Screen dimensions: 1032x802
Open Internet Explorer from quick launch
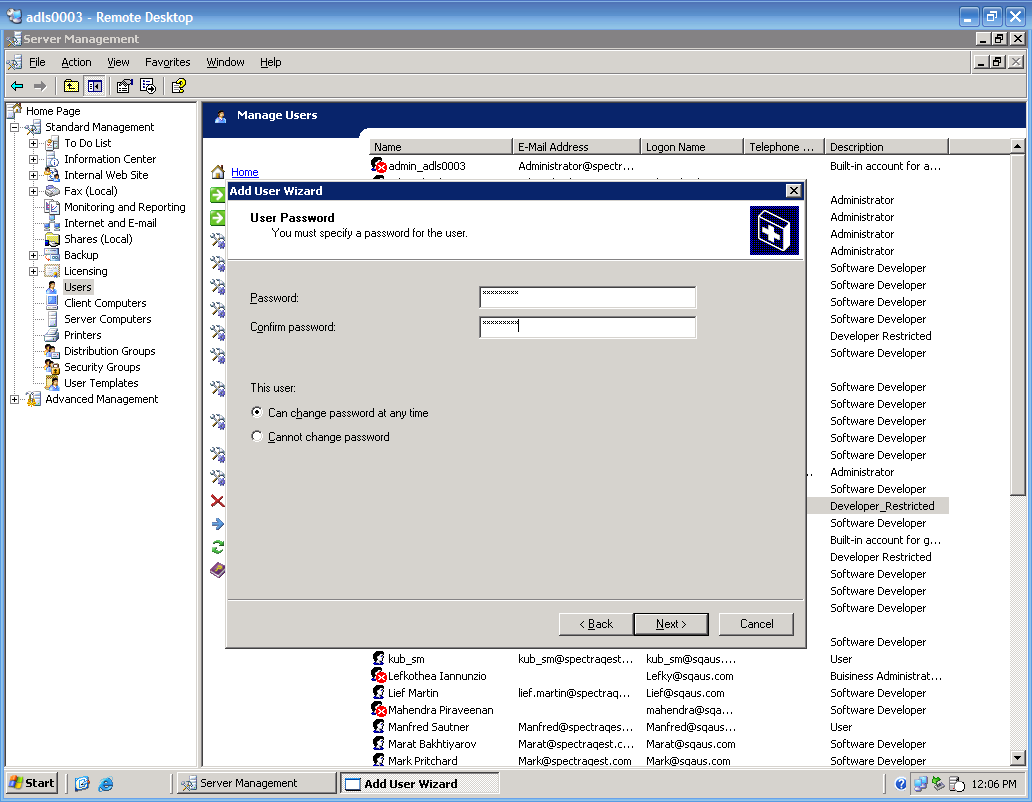(105, 783)
